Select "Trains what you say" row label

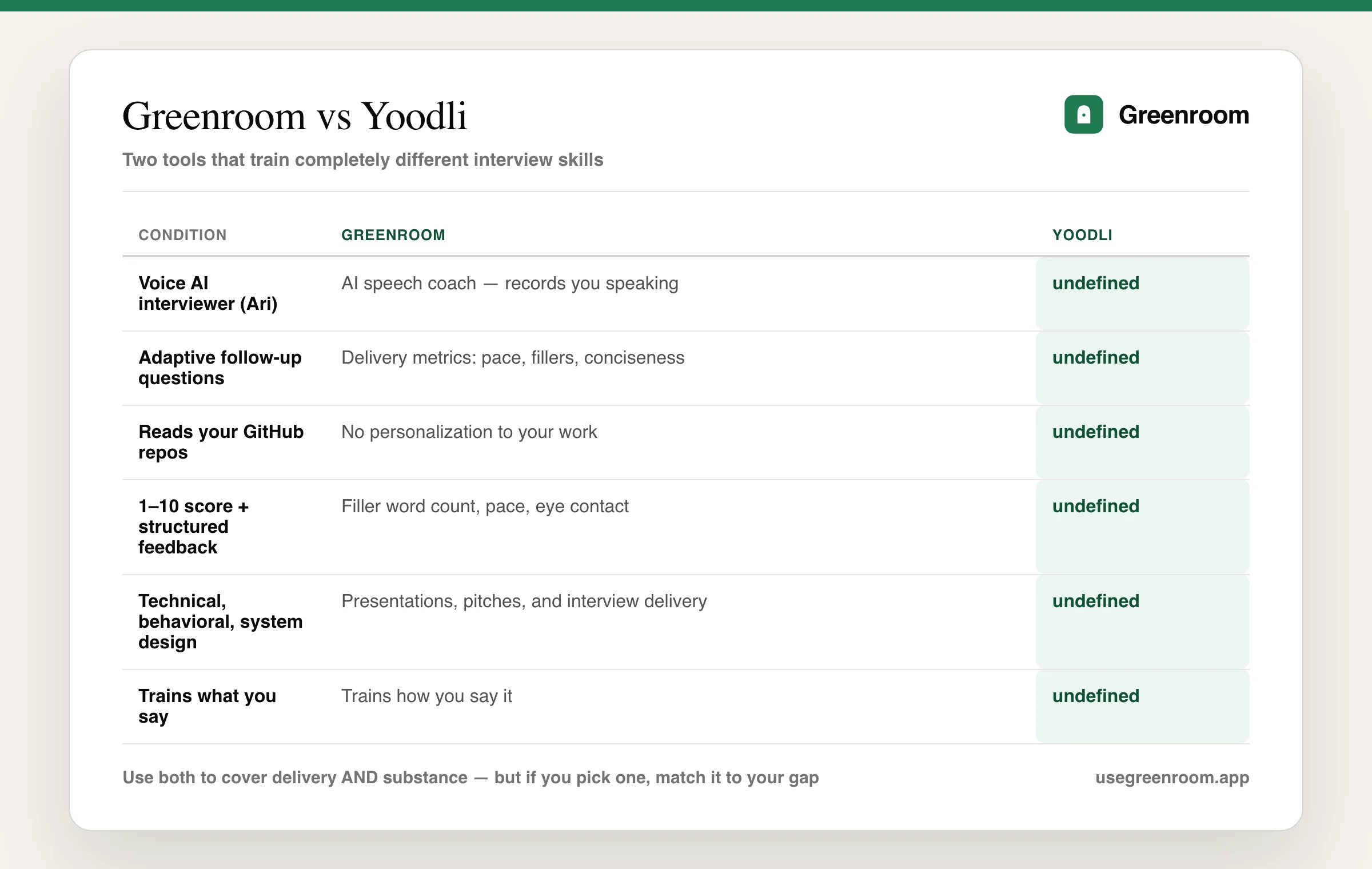click(x=208, y=706)
